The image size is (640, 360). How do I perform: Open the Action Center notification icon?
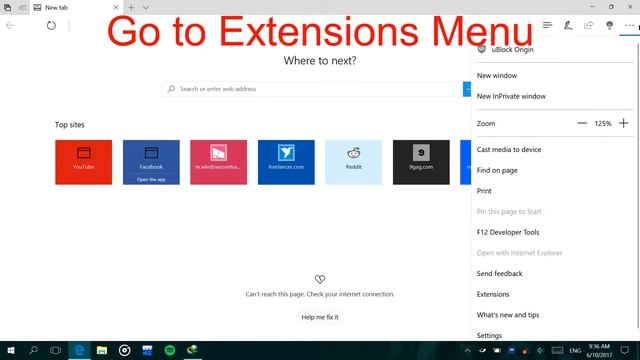624,350
